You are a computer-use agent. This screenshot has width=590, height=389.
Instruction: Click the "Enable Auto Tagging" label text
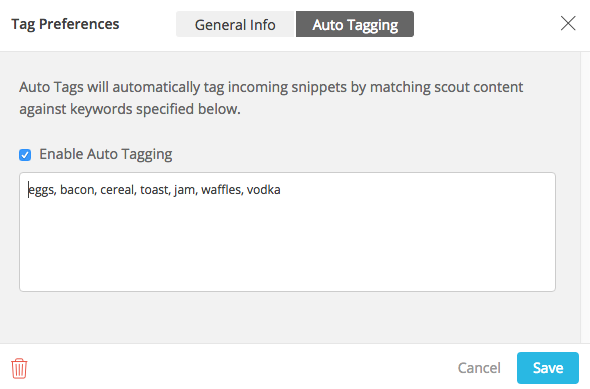pos(106,154)
